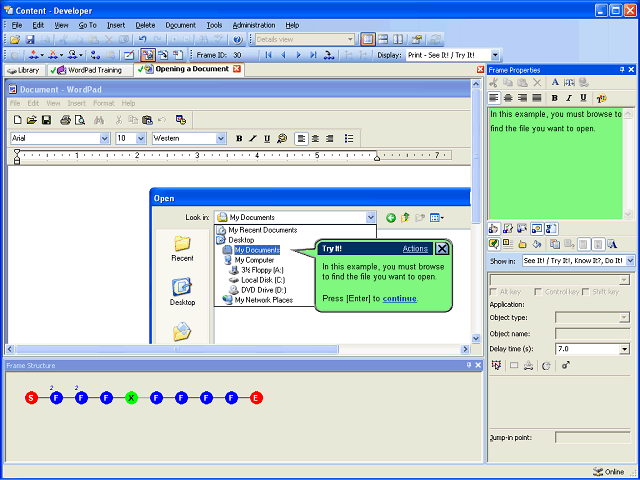
Task: Click the green bubble text editing area
Action: point(556,163)
